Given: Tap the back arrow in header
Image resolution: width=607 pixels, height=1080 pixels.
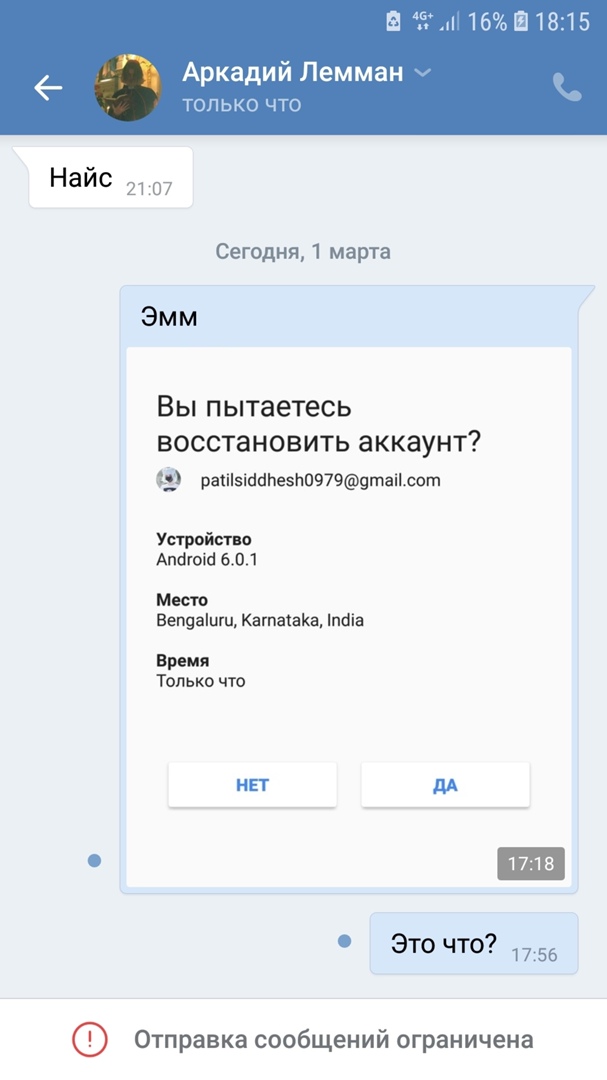Looking at the screenshot, I should point(48,88).
